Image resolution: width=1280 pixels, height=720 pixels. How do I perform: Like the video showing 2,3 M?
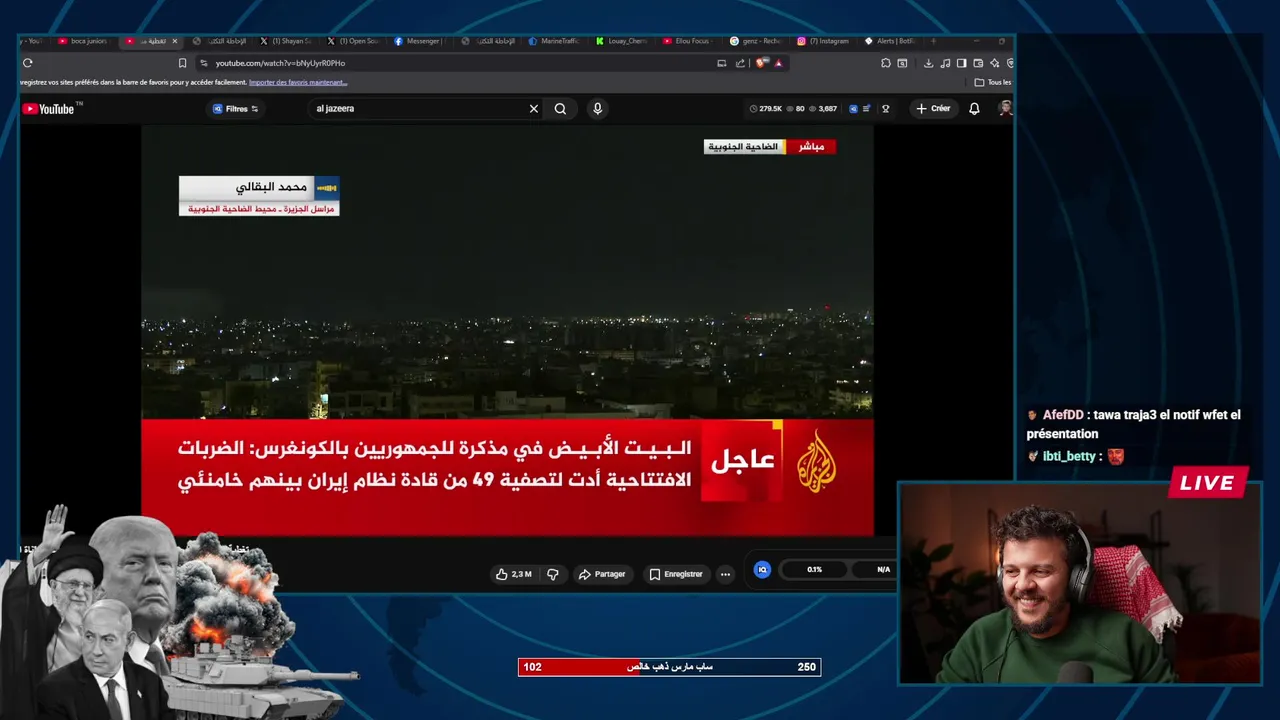514,574
